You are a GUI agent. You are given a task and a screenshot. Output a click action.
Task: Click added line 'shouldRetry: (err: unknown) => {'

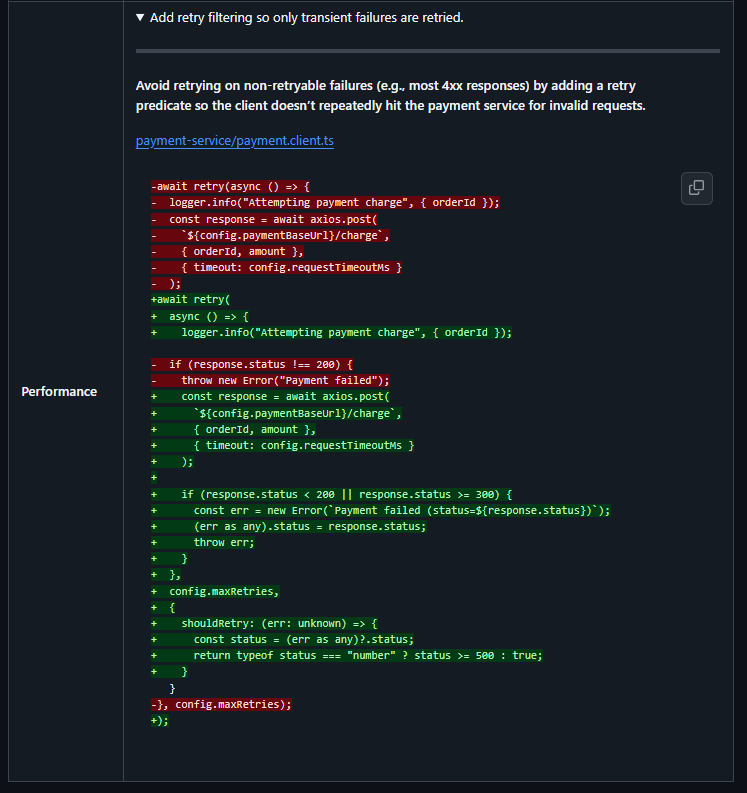click(264, 624)
